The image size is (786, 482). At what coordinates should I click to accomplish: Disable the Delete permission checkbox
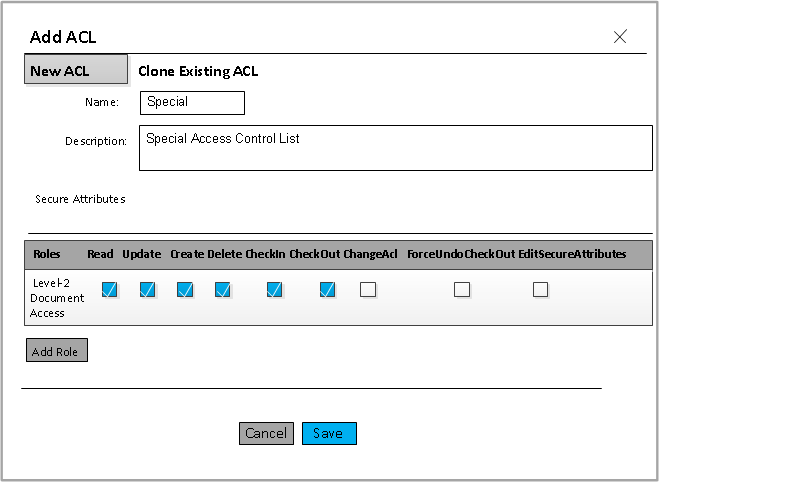pyautogui.click(x=223, y=290)
